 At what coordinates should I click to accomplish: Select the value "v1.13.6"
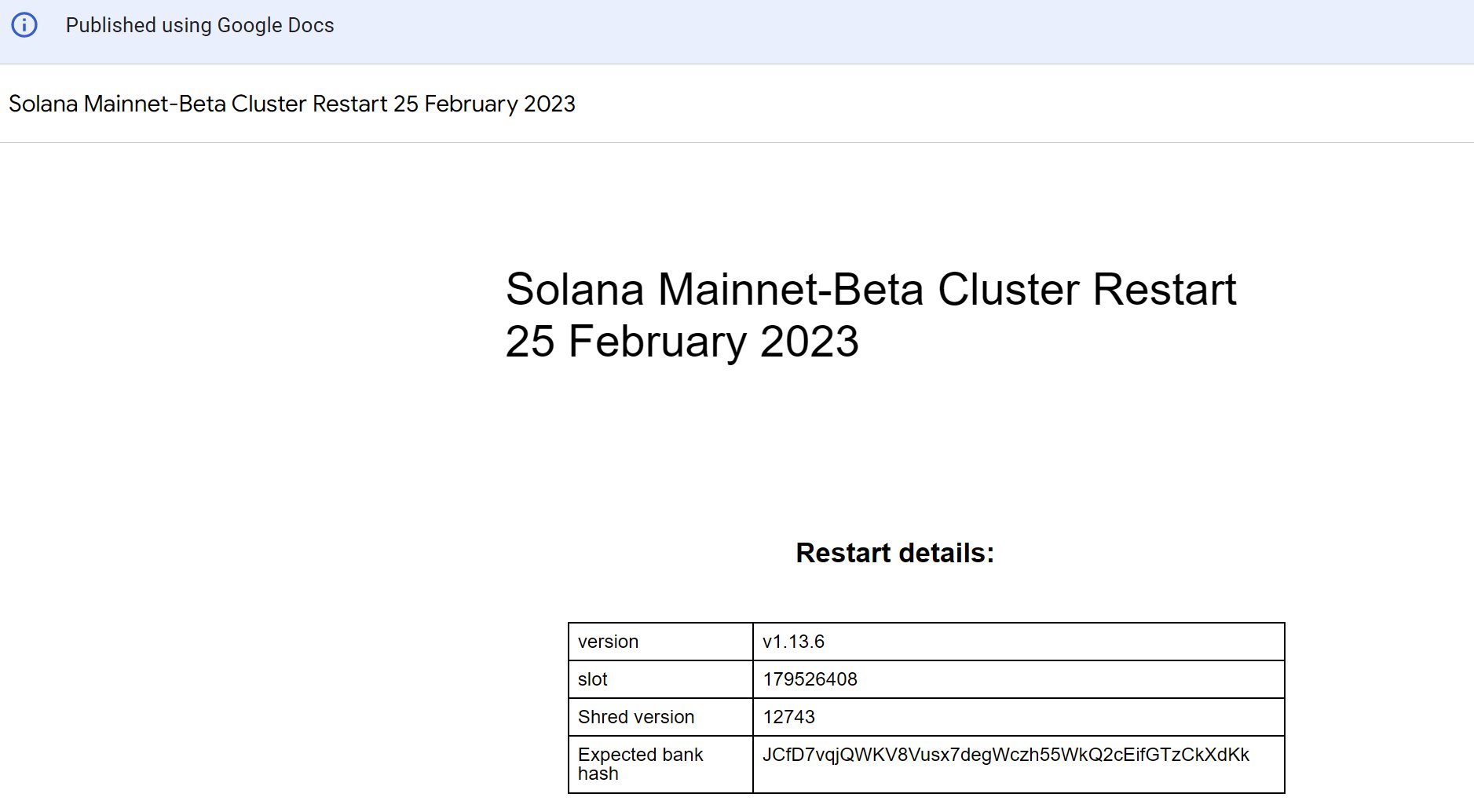(x=793, y=640)
